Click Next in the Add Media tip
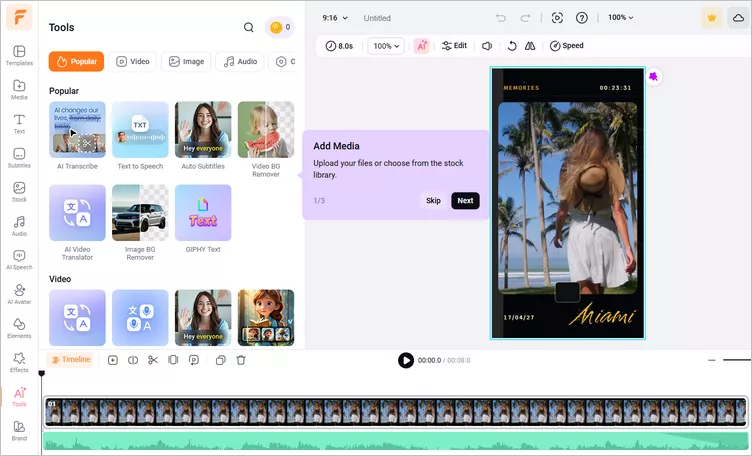 pyautogui.click(x=465, y=200)
